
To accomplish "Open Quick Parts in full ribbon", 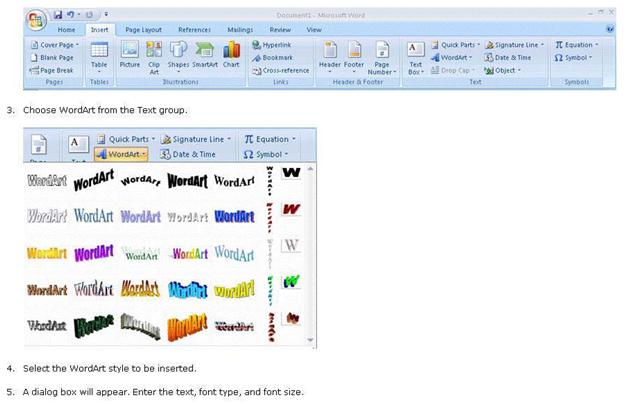I will pos(455,45).
